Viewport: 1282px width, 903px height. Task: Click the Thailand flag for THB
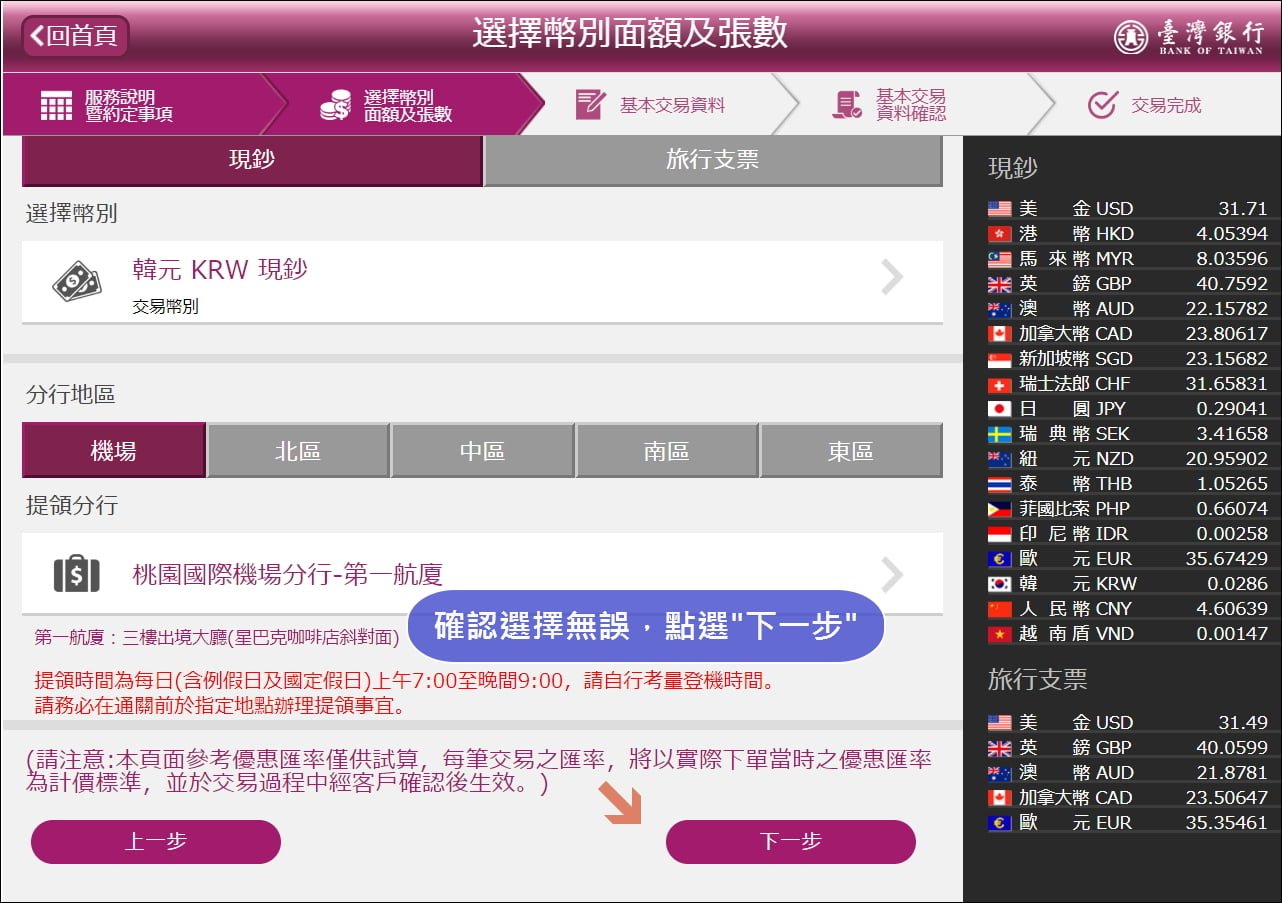click(1000, 484)
